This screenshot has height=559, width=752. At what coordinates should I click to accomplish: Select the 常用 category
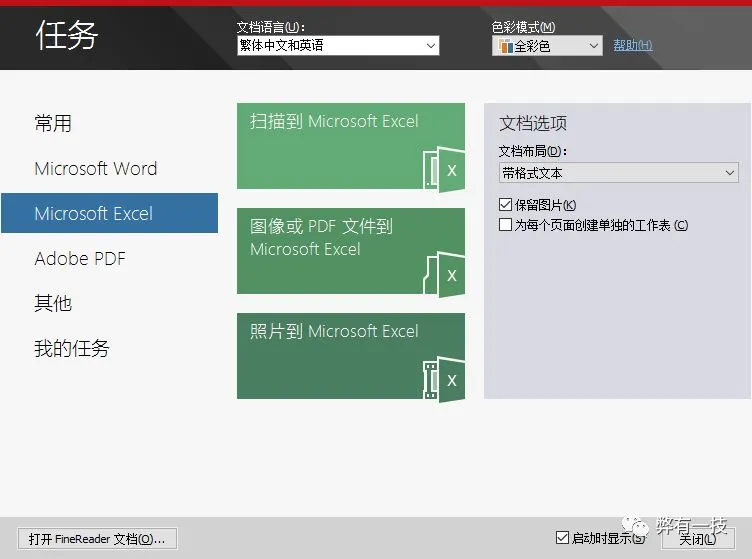[53, 123]
